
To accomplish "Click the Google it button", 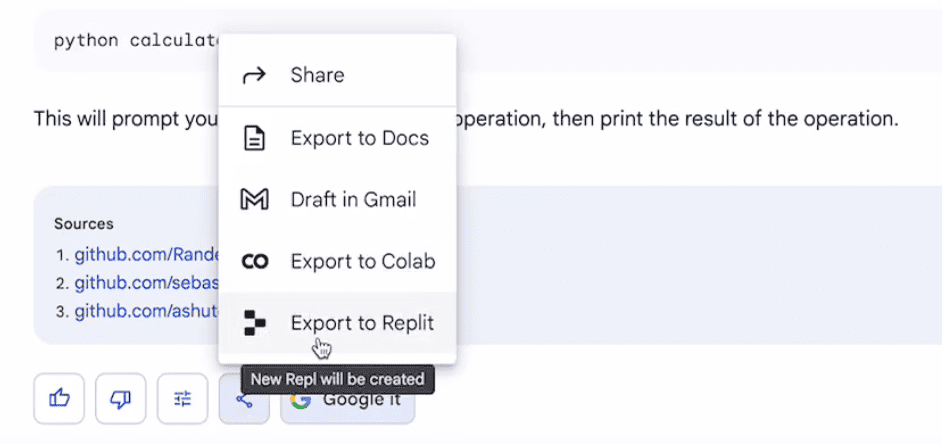I will click(x=347, y=400).
